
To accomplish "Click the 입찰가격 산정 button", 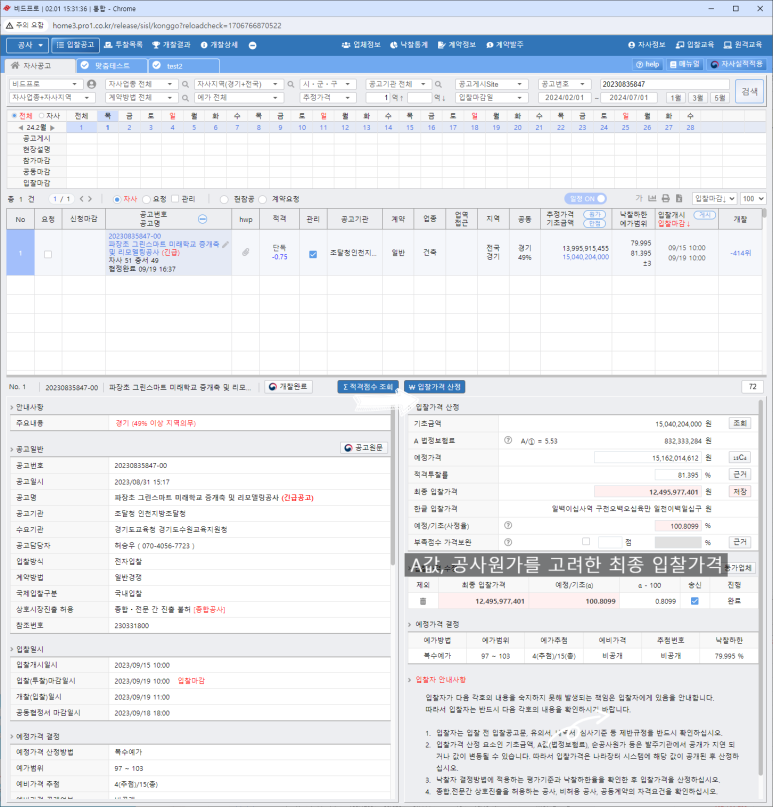I will point(434,387).
